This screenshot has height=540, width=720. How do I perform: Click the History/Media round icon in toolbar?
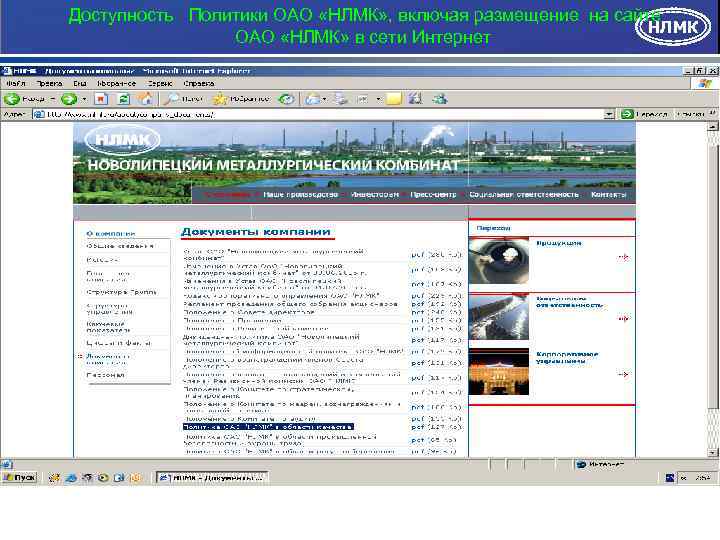pyautogui.click(x=287, y=99)
